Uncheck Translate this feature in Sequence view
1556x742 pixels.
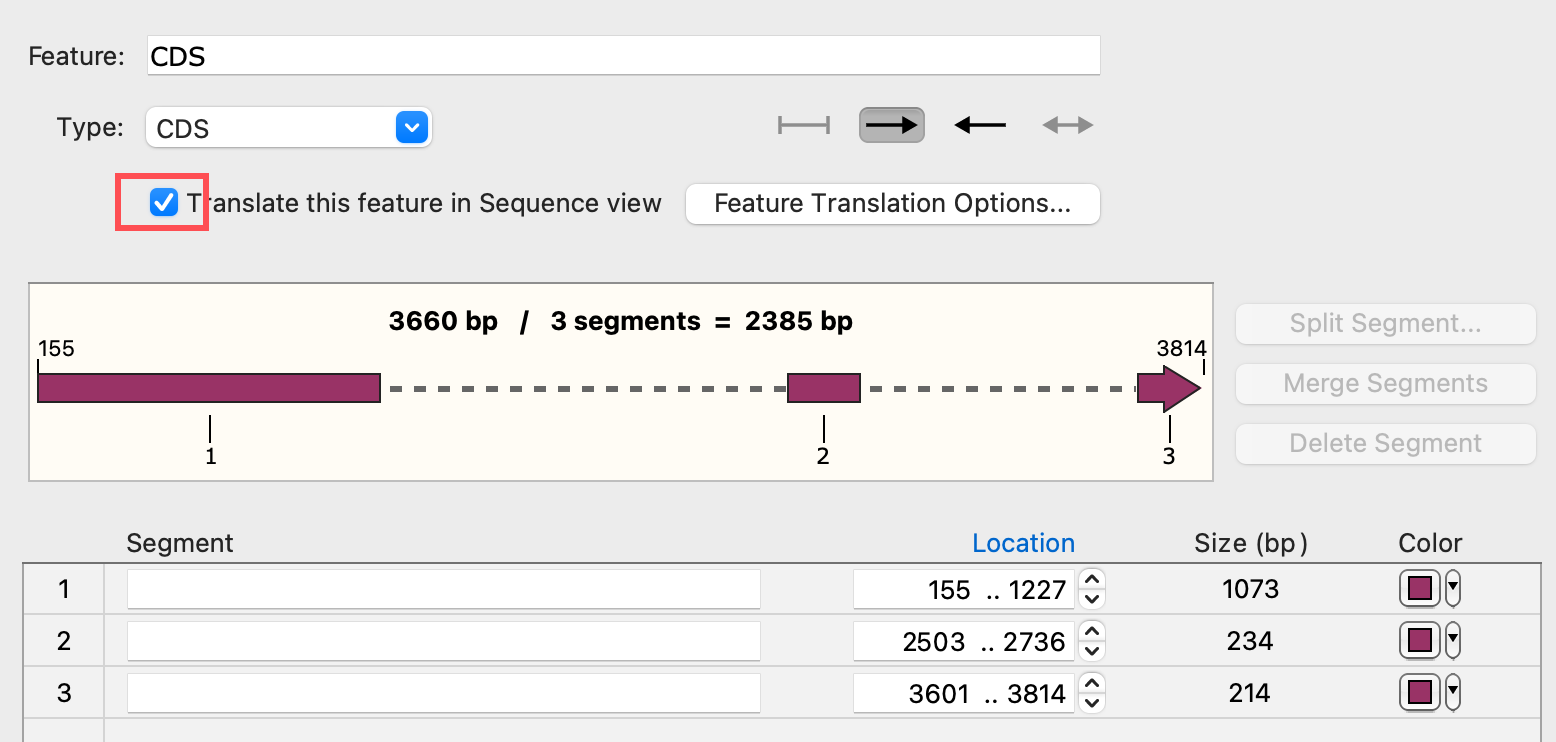(164, 203)
